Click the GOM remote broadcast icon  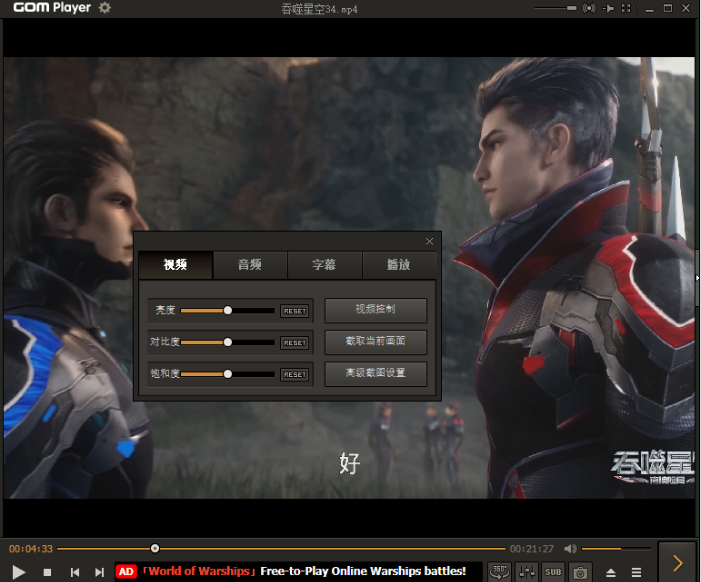click(589, 8)
